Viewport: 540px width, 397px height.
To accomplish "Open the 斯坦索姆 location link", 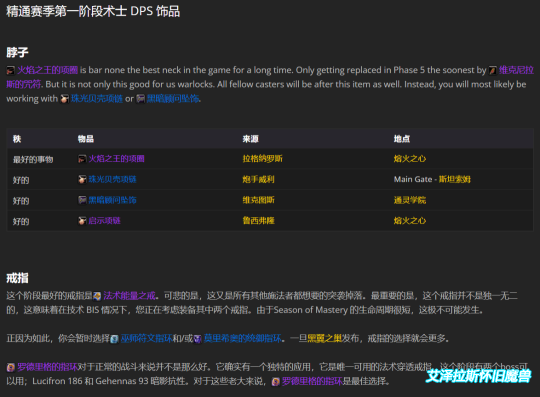I will 455,179.
